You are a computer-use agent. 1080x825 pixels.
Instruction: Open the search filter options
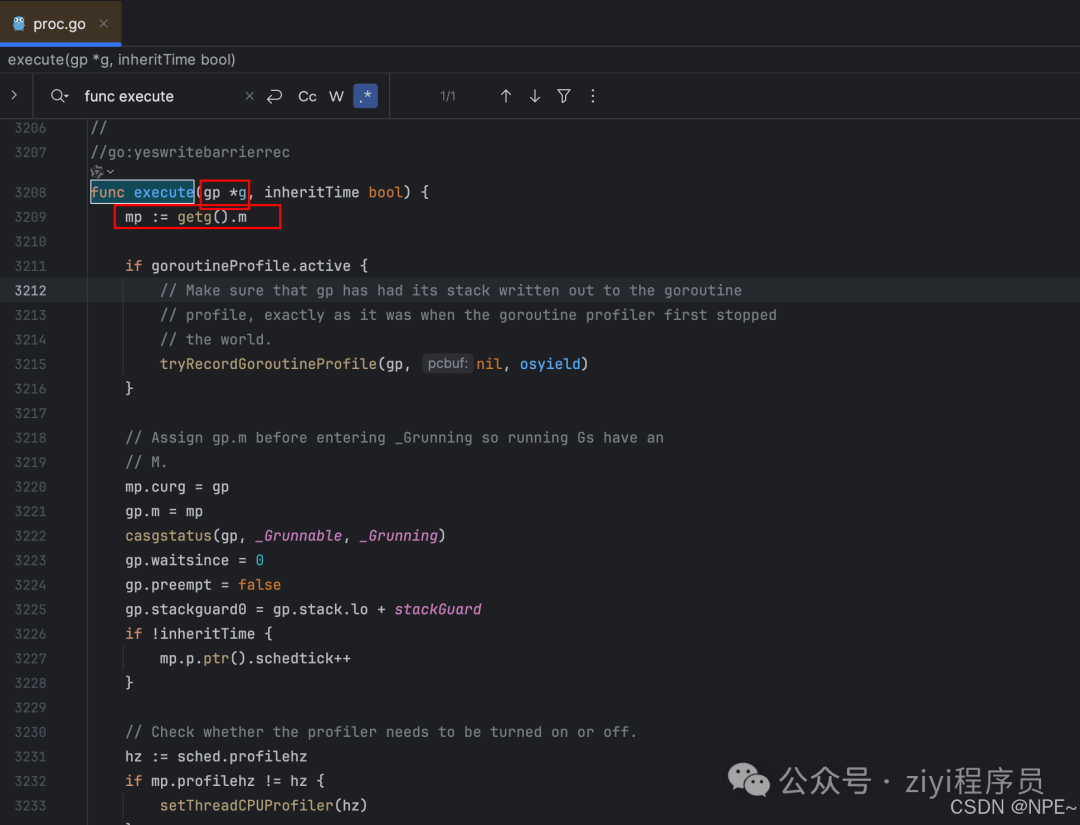[x=564, y=96]
